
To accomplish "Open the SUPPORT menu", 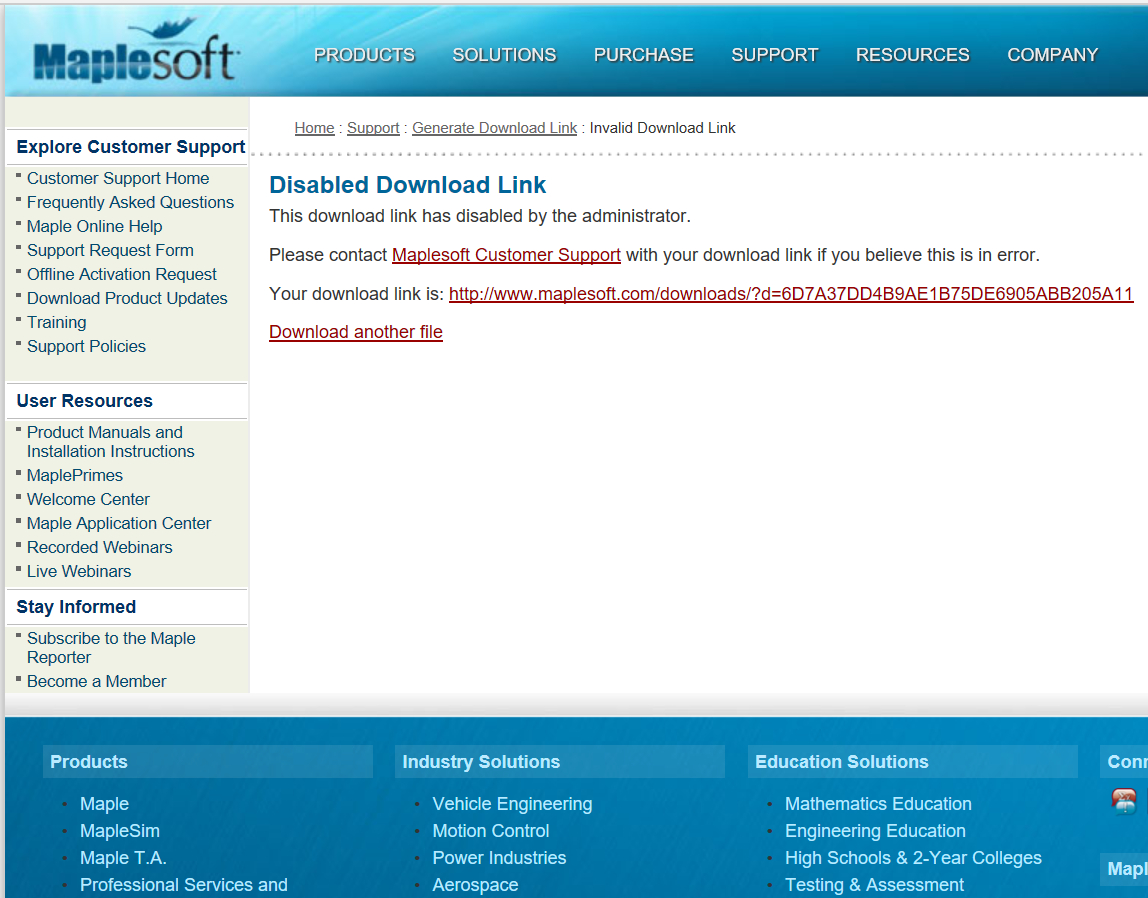I will click(775, 55).
